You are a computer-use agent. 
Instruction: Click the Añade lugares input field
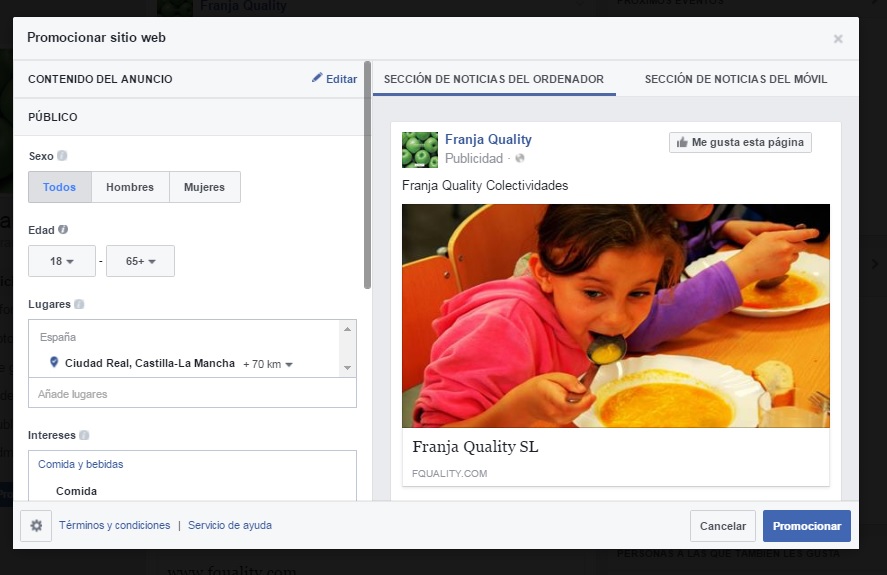point(192,394)
